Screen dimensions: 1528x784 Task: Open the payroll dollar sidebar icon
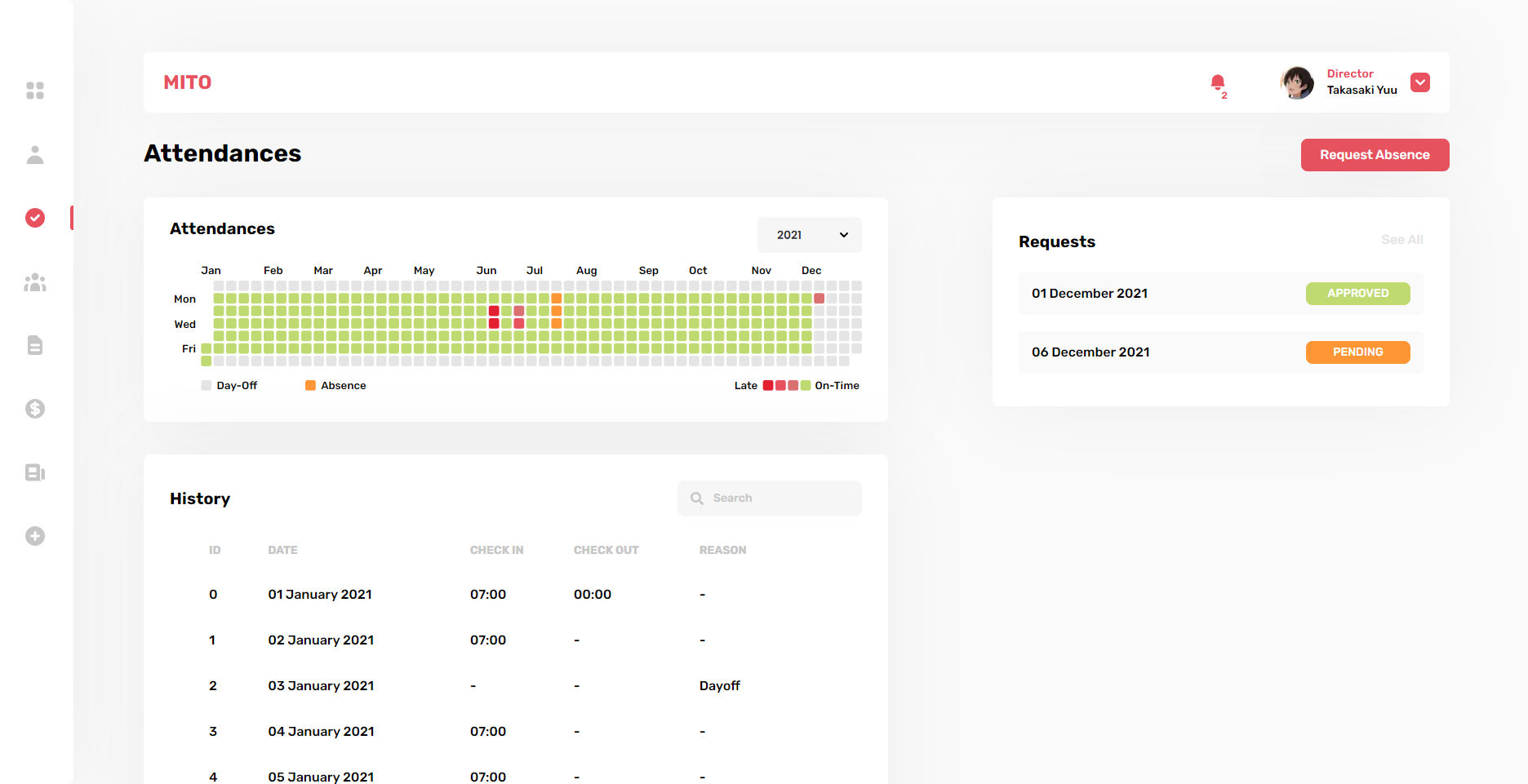tap(35, 409)
